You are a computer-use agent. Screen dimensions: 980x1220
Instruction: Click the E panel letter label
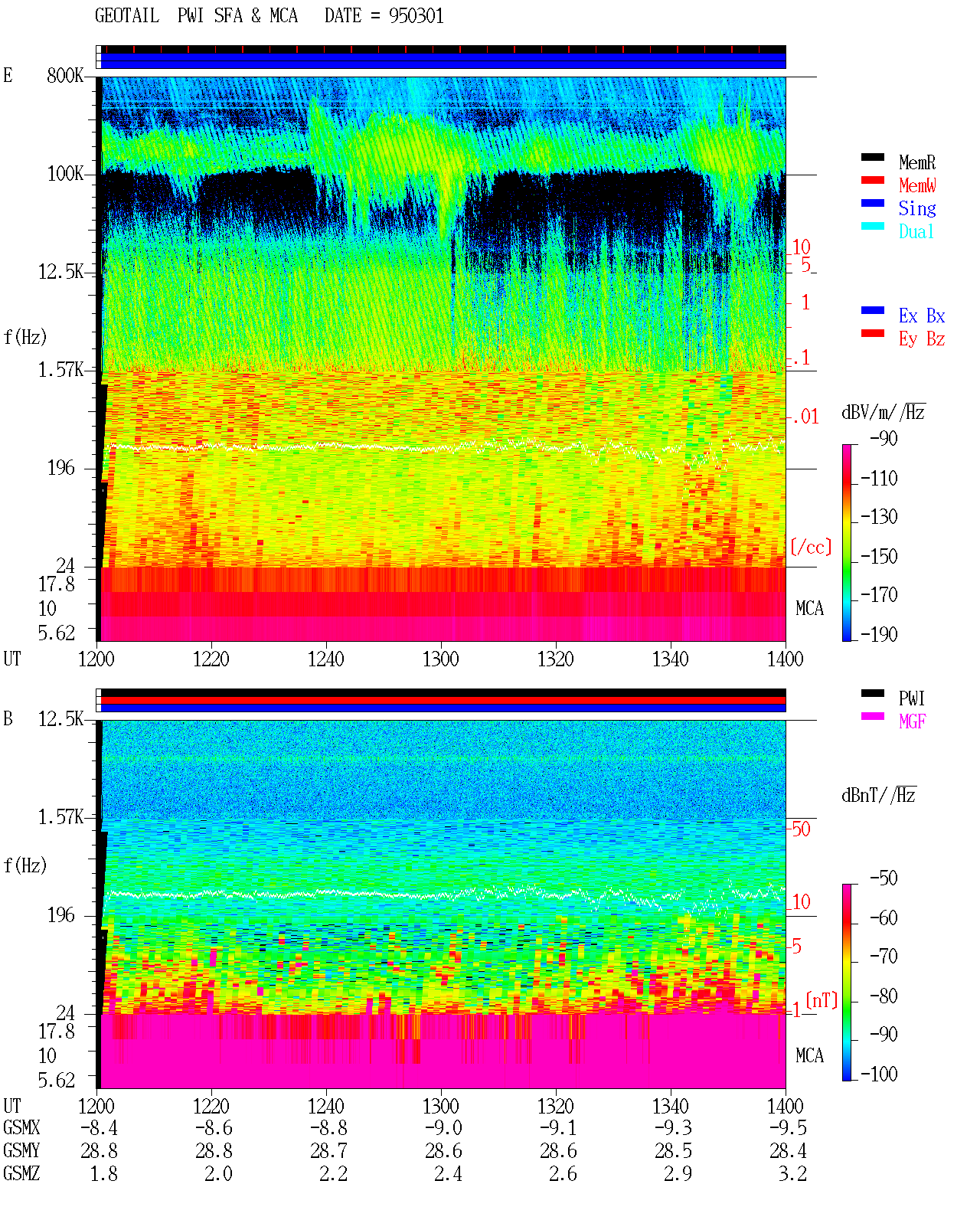(8, 75)
